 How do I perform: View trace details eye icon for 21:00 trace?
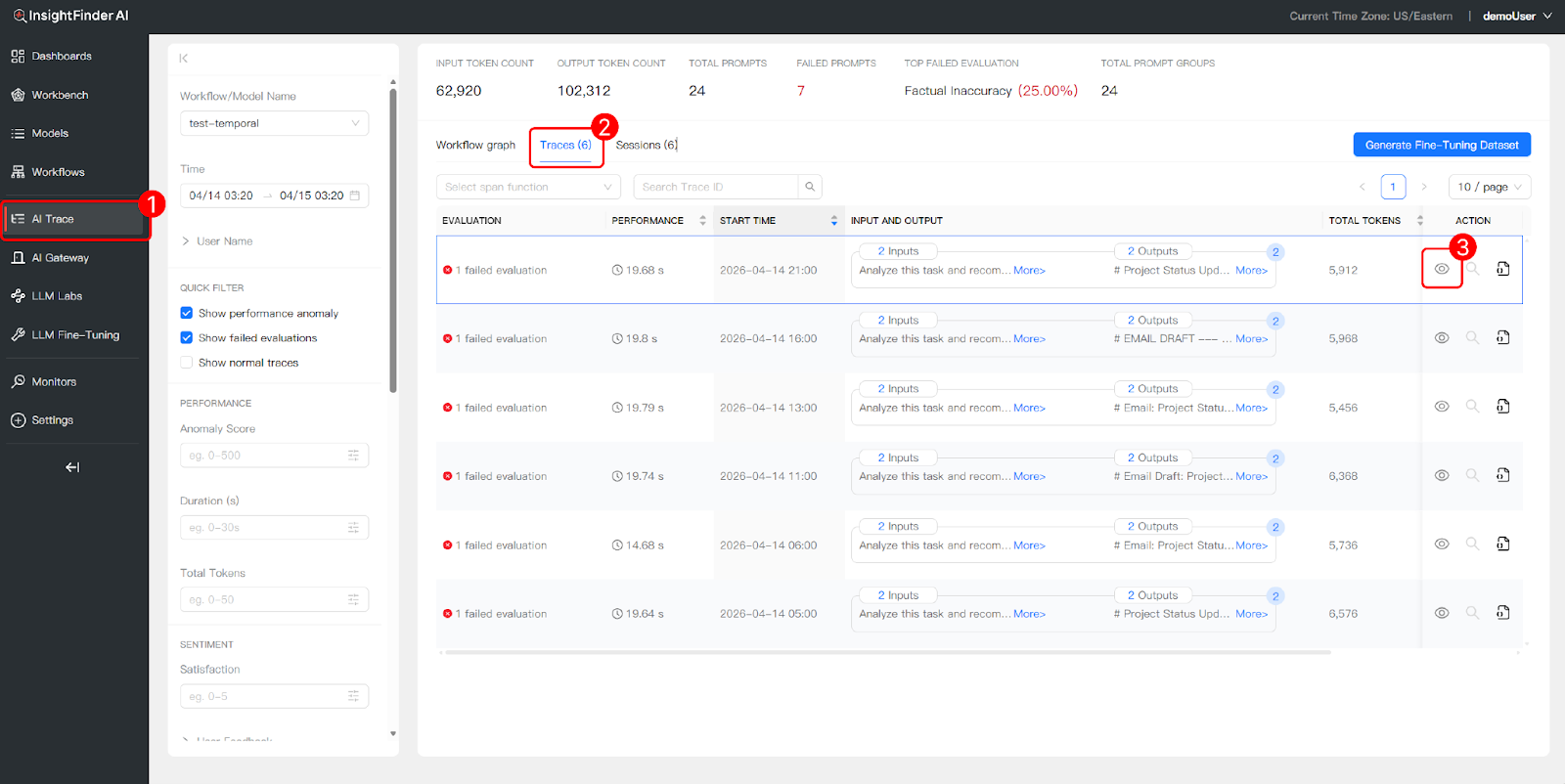[1442, 269]
